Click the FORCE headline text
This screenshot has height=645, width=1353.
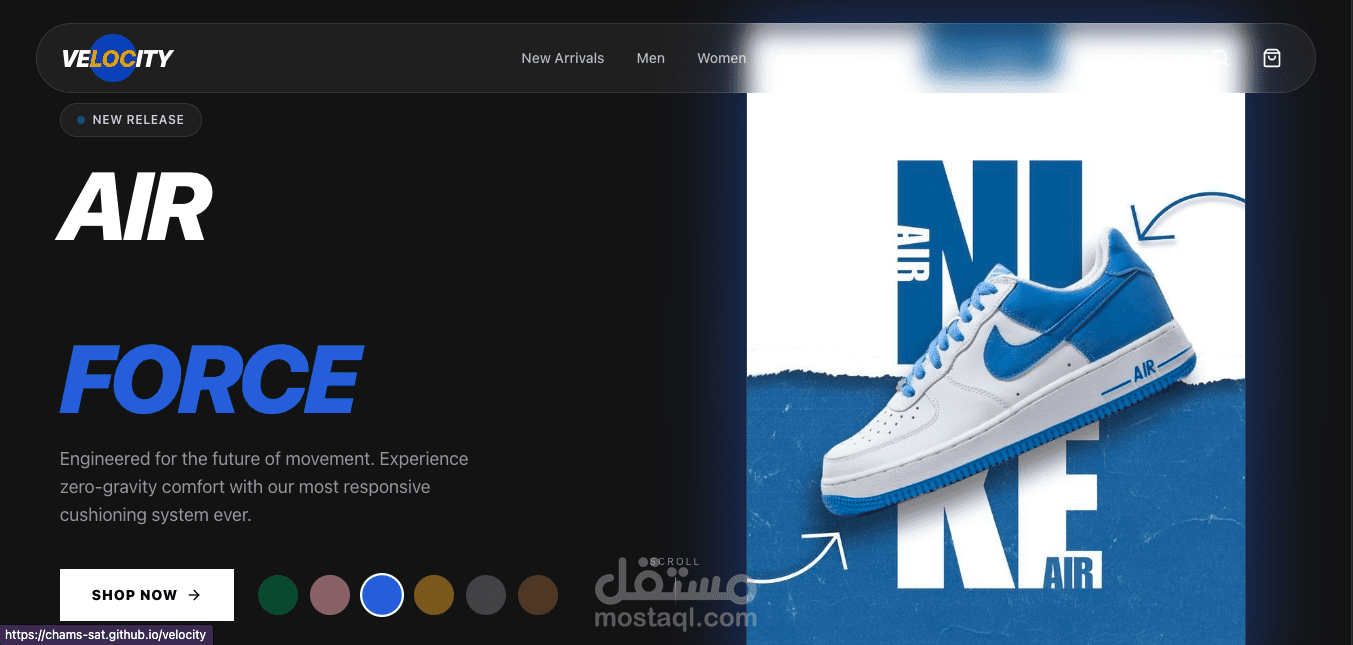click(211, 380)
